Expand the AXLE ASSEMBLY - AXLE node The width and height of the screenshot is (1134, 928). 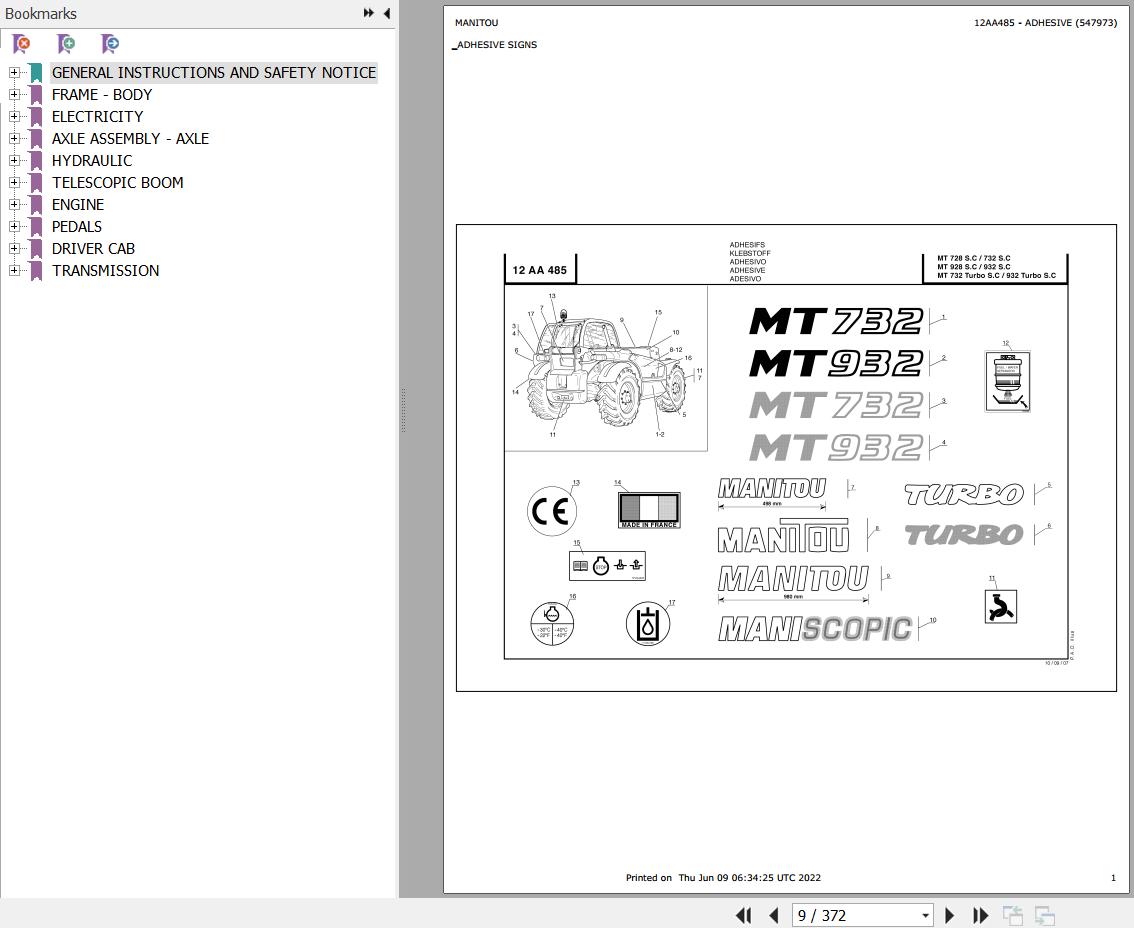(x=14, y=138)
